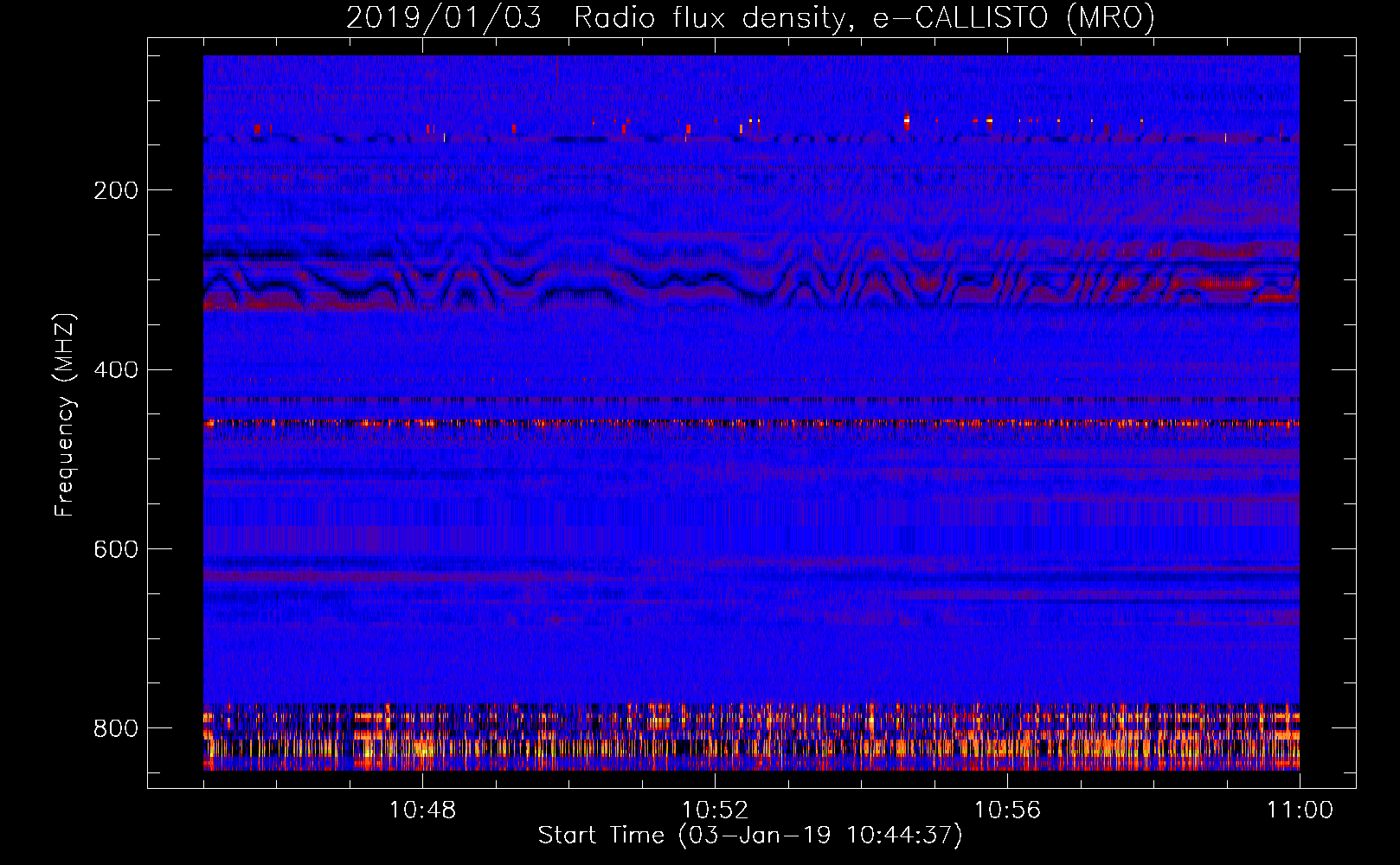Click the "Start Time (03-Jan-19 10:44:37)" axis label
Image resolution: width=1400 pixels, height=865 pixels.
point(750,836)
